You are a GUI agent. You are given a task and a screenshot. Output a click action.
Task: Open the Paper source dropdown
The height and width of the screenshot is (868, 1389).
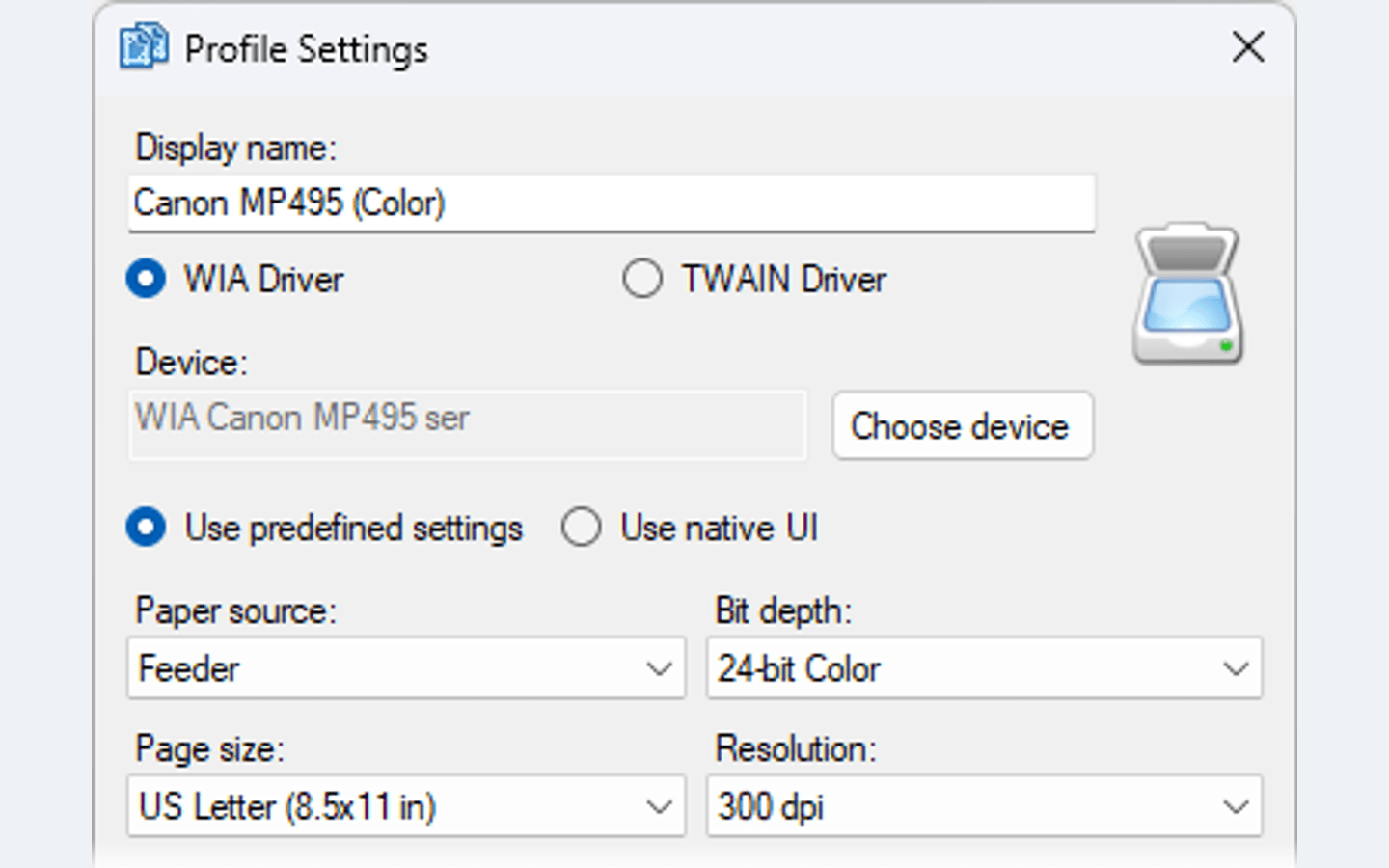pos(406,667)
